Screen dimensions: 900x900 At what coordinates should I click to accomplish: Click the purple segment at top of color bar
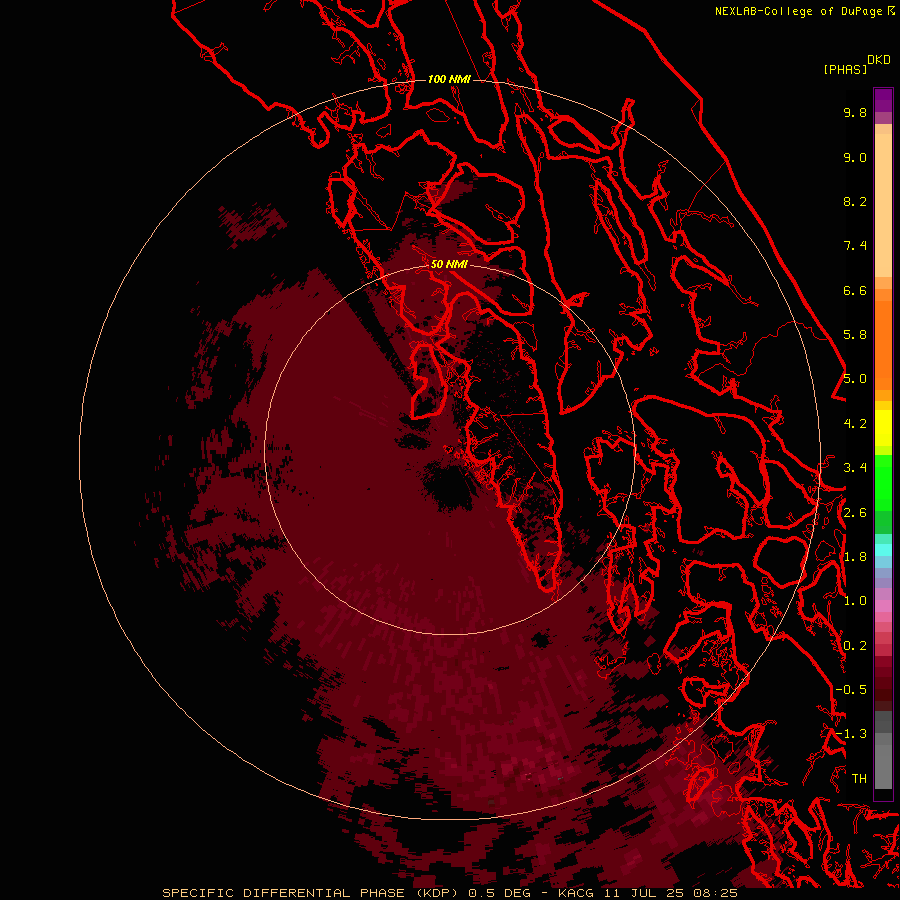pos(883,101)
